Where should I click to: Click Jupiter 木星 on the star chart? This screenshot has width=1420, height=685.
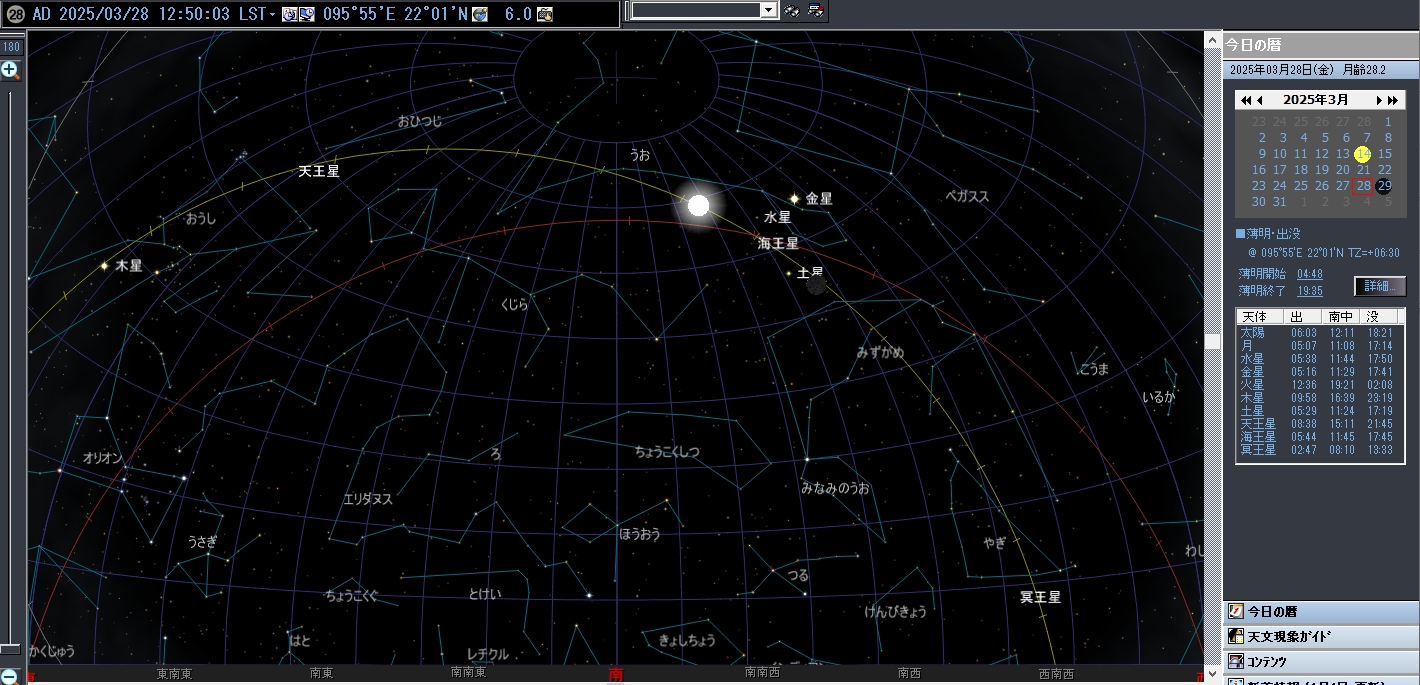(105, 266)
